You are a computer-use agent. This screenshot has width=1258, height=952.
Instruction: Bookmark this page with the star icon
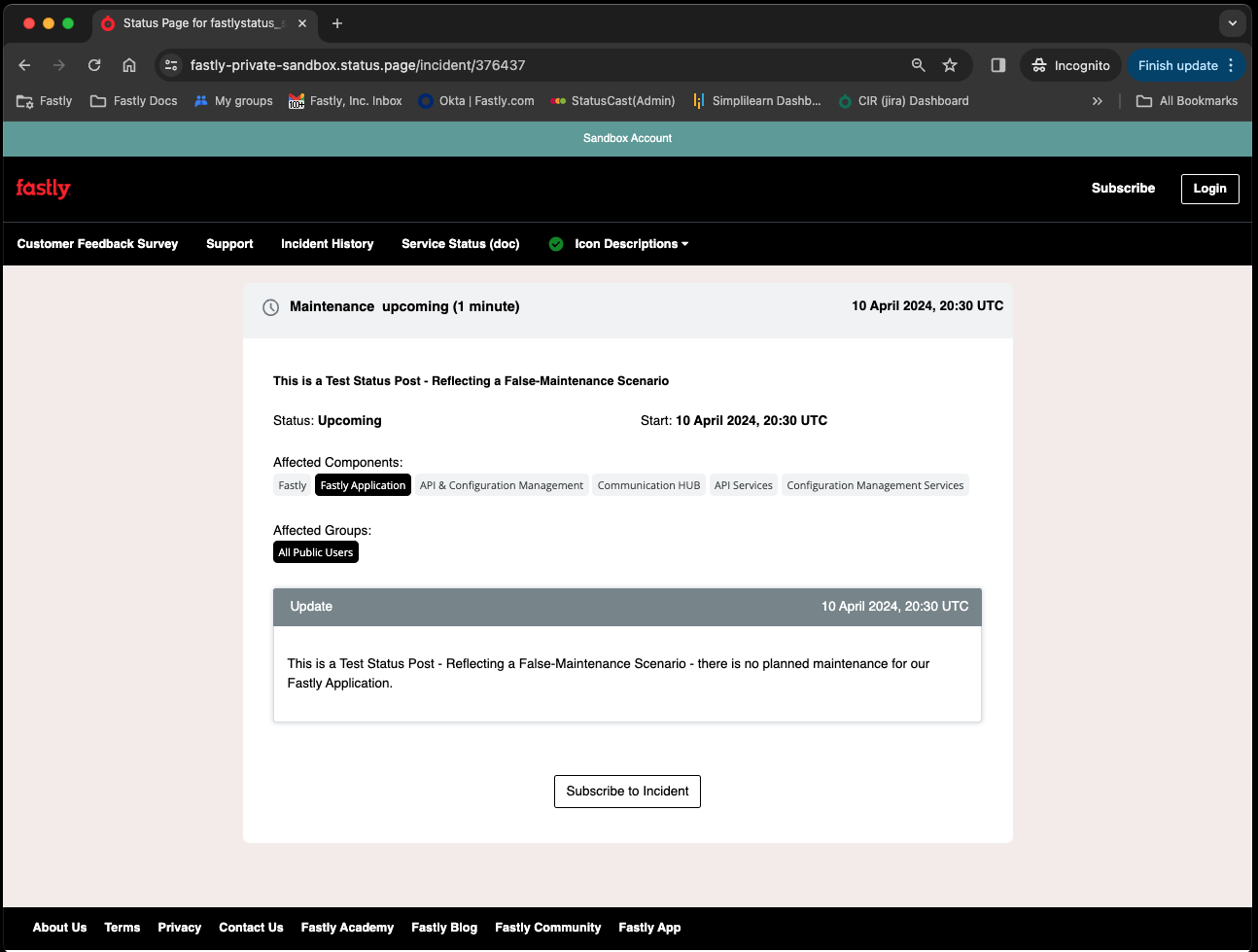coord(950,65)
